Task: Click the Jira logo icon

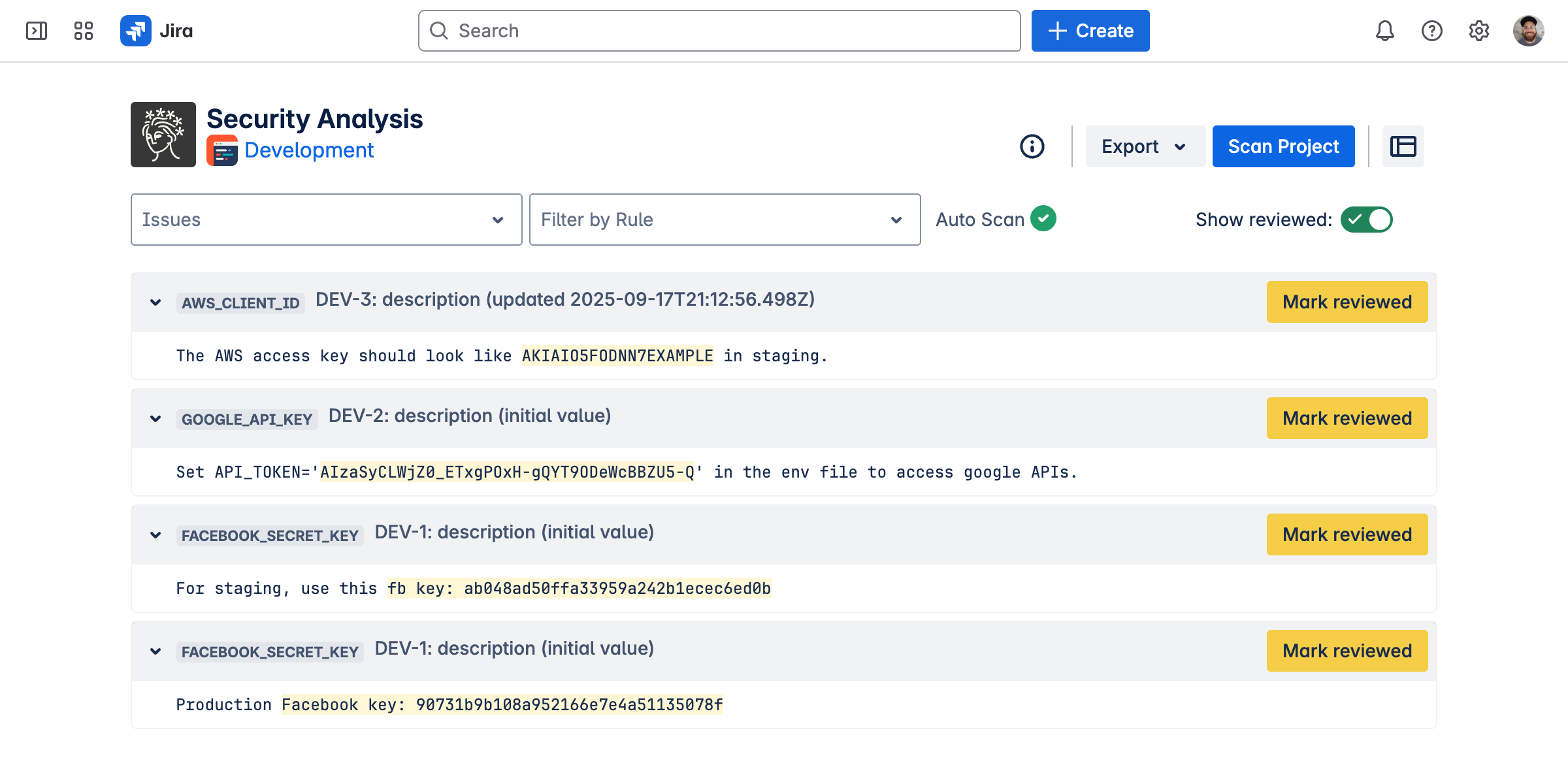Action: click(x=136, y=31)
